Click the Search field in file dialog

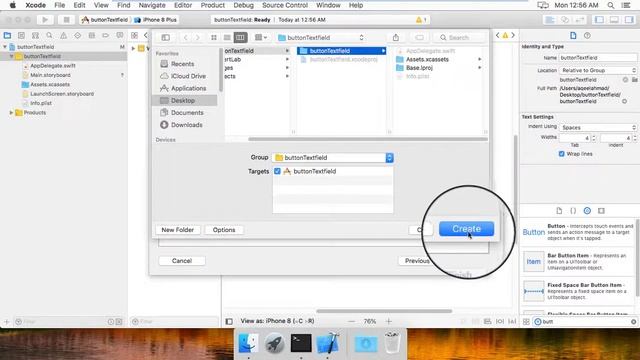[x=460, y=38]
